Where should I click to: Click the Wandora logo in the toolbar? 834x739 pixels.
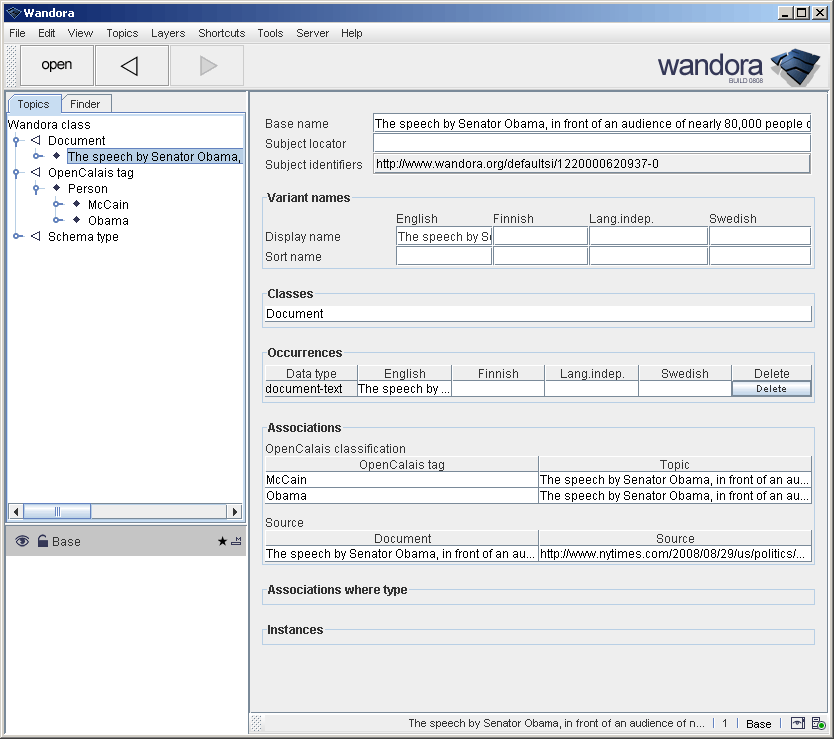pyautogui.click(x=738, y=66)
